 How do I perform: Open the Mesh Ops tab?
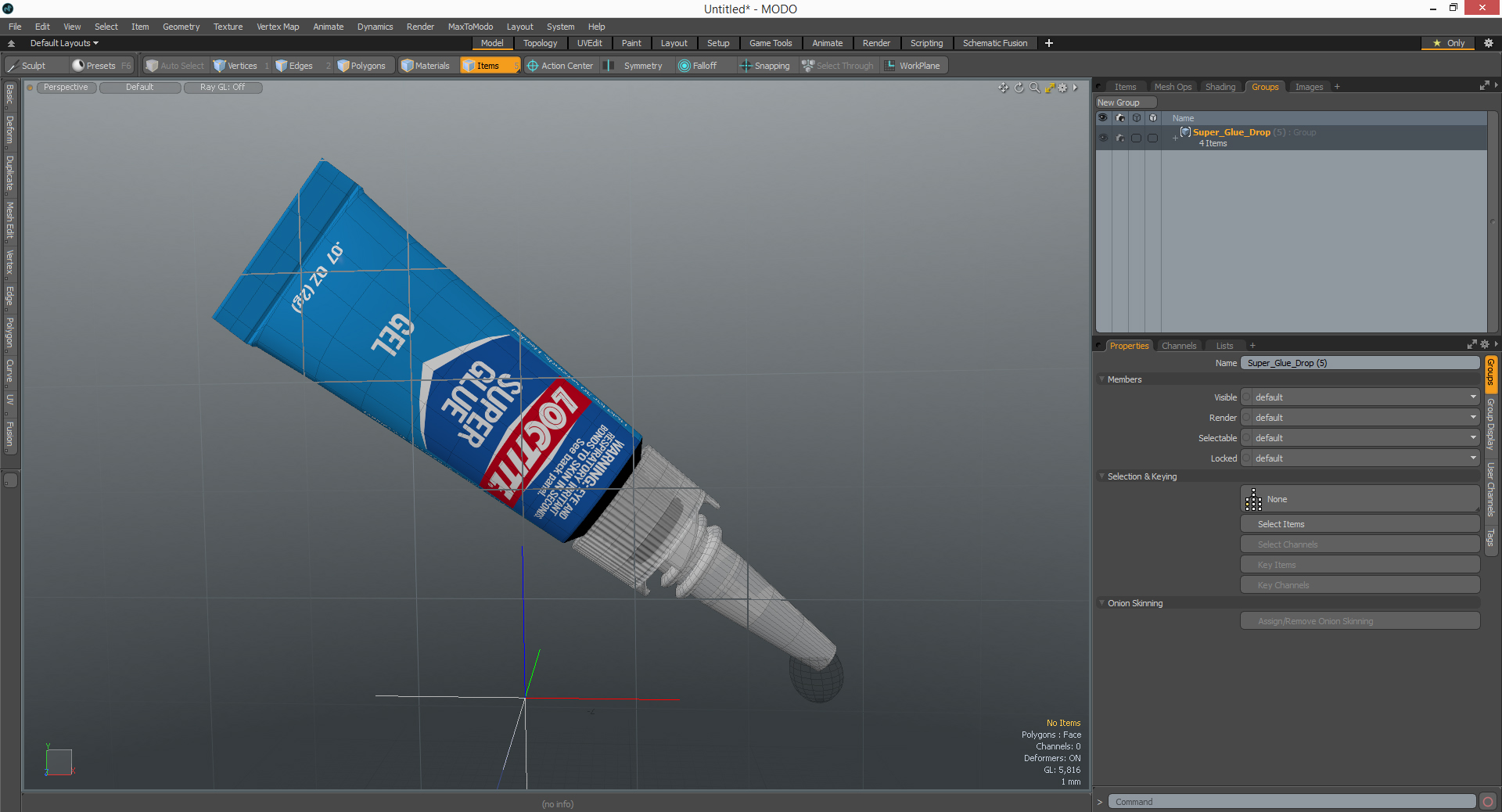(1173, 87)
